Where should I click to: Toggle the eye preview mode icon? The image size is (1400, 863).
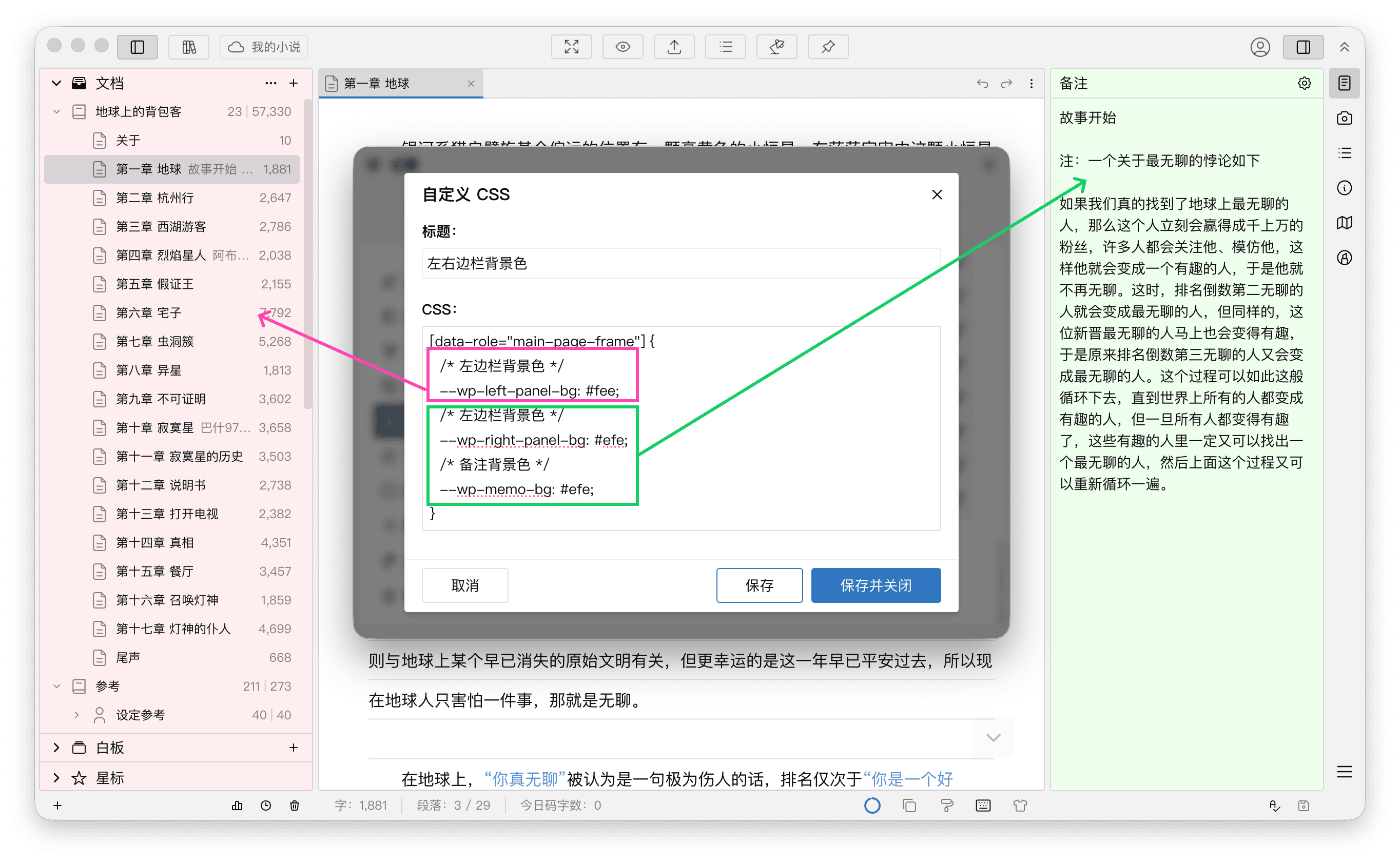(623, 47)
